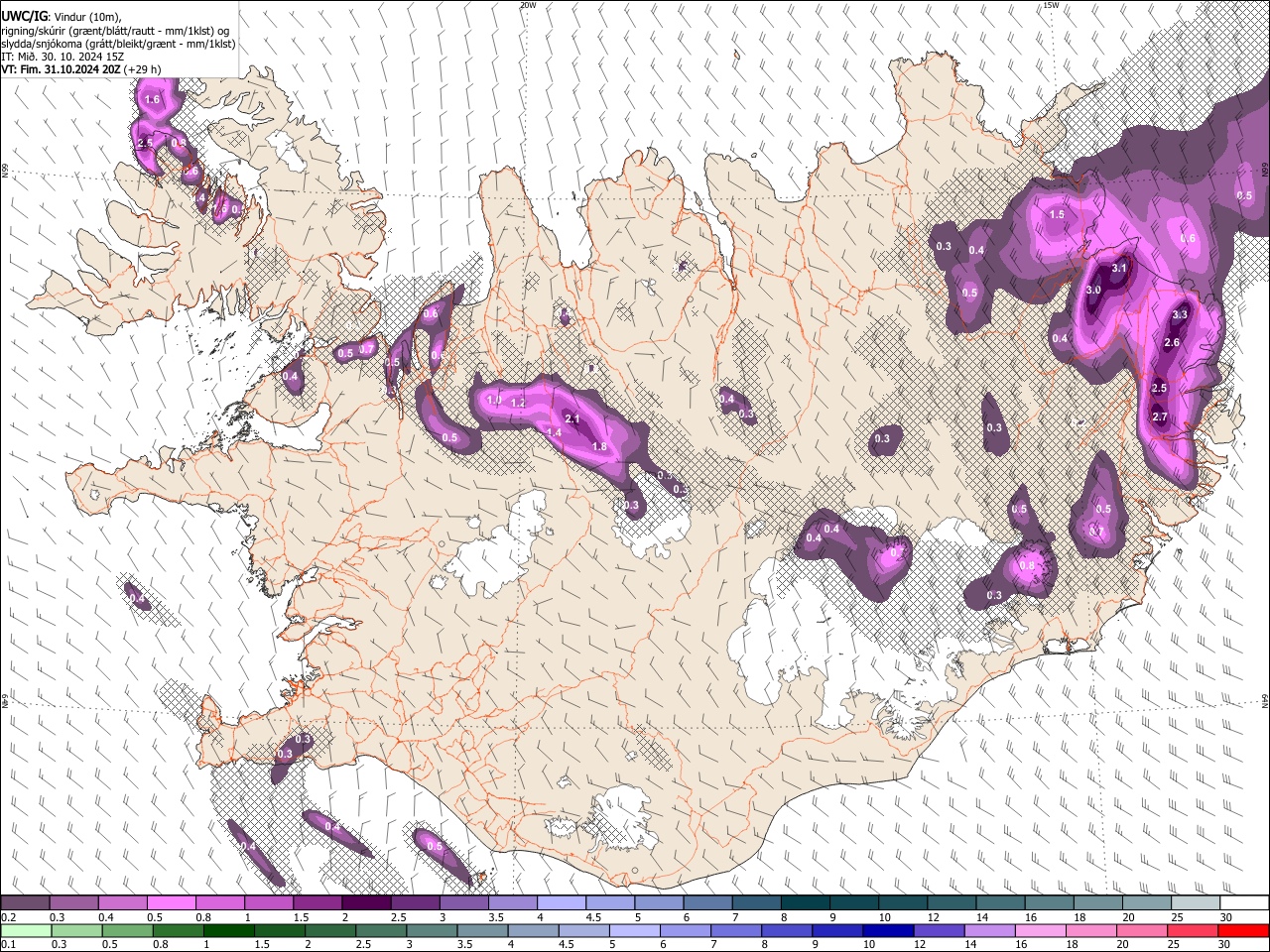Click the "0.1" label under the lower legend
The height and width of the screenshot is (952, 1270).
coord(8,945)
